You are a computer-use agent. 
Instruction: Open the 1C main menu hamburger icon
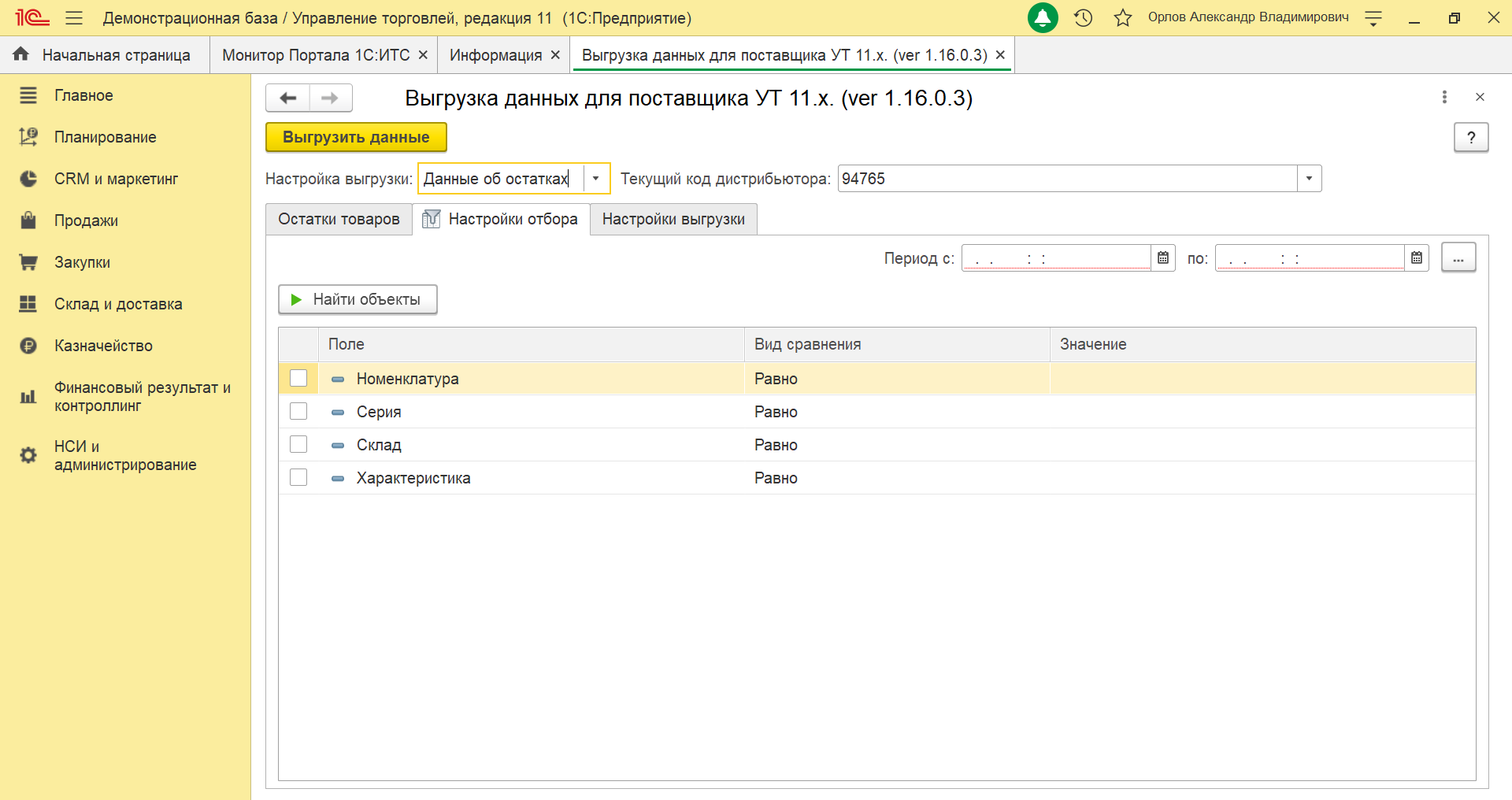click(74, 17)
